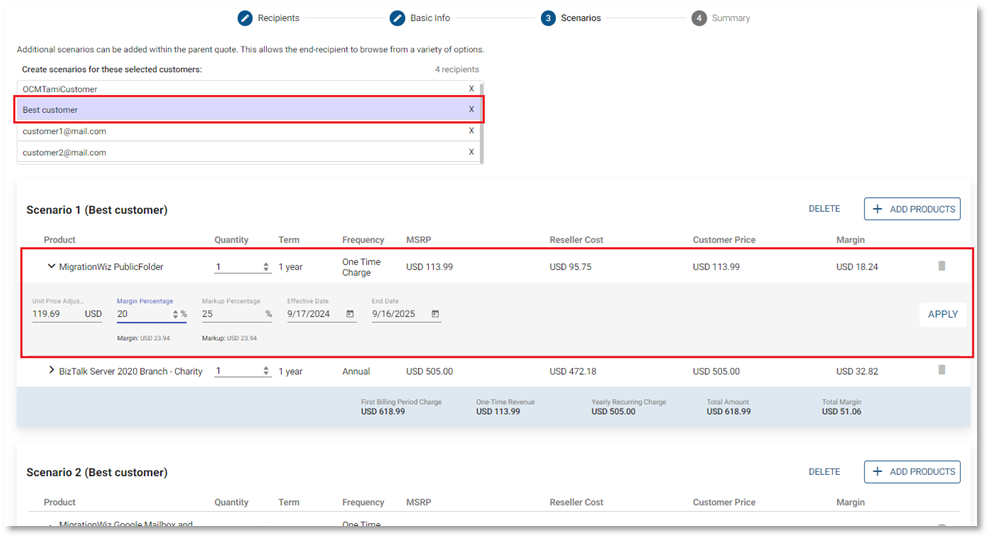
Task: Delete MigrationWiz PublicFolder row trash icon
Action: [x=942, y=266]
